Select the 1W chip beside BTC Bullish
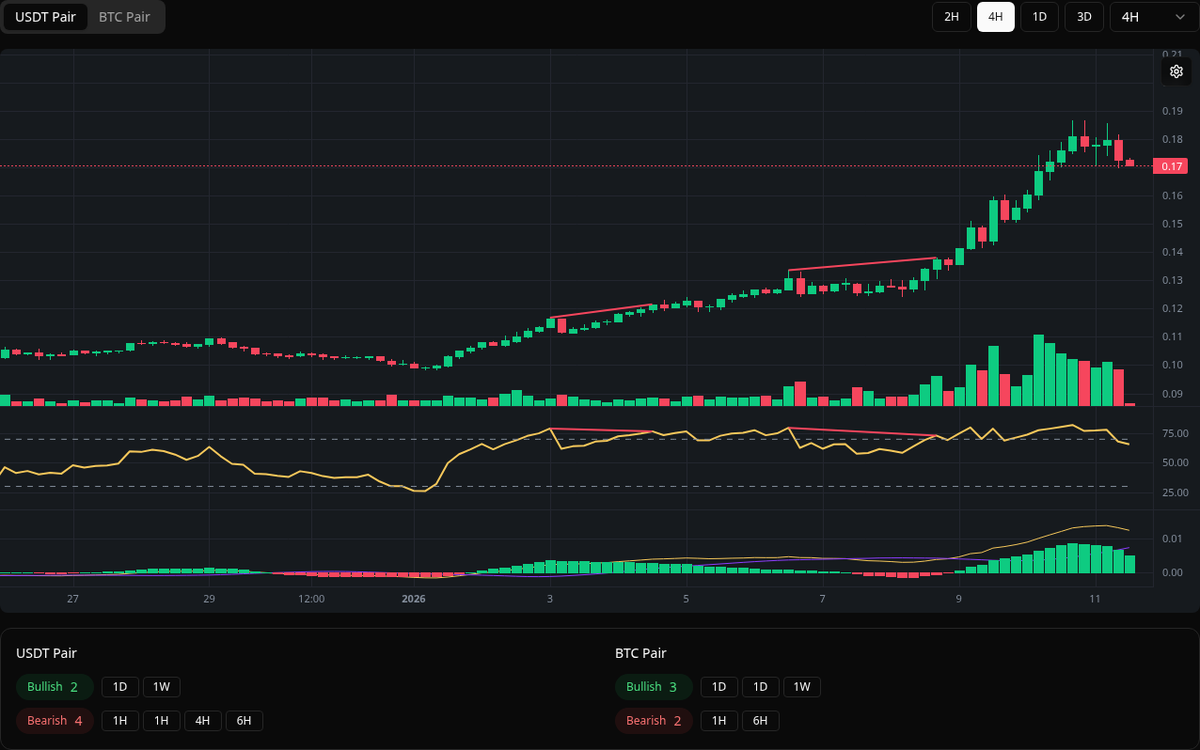1200x750 pixels. pos(801,687)
